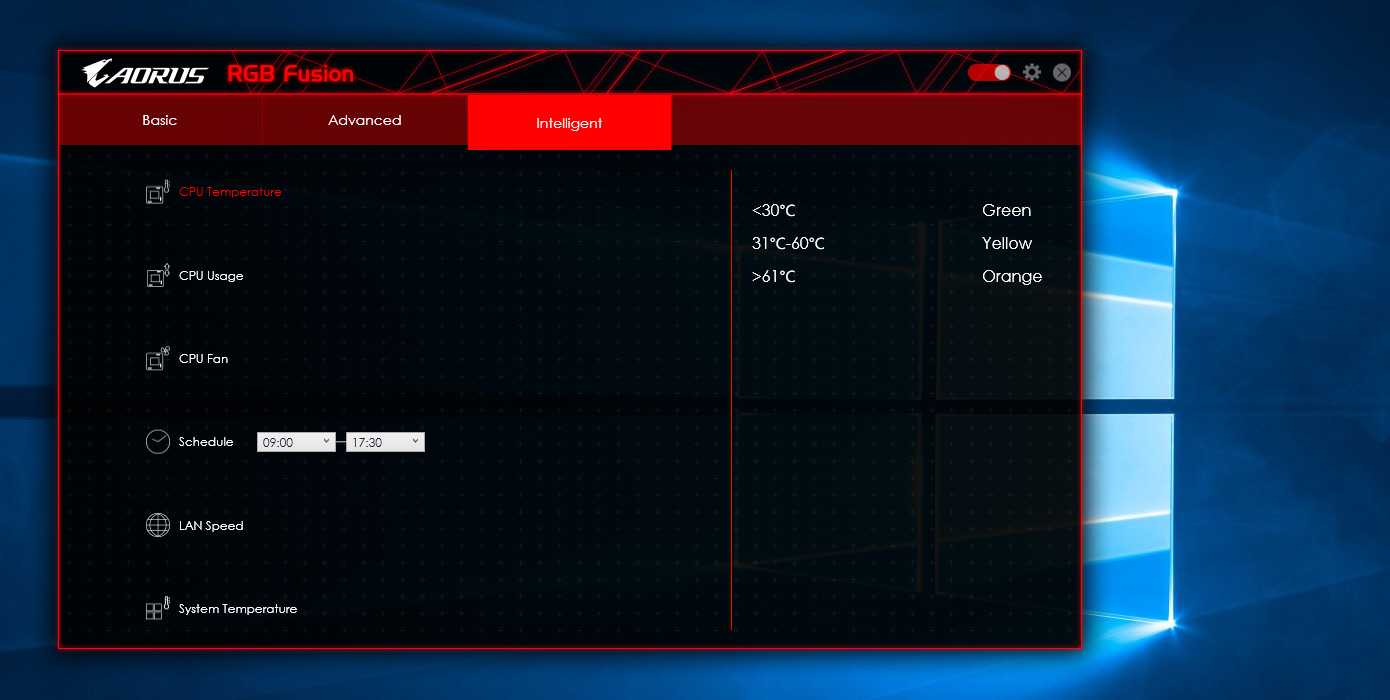Viewport: 1390px width, 700px height.
Task: Click the CPU Temperature motherboard icon
Action: tap(158, 192)
